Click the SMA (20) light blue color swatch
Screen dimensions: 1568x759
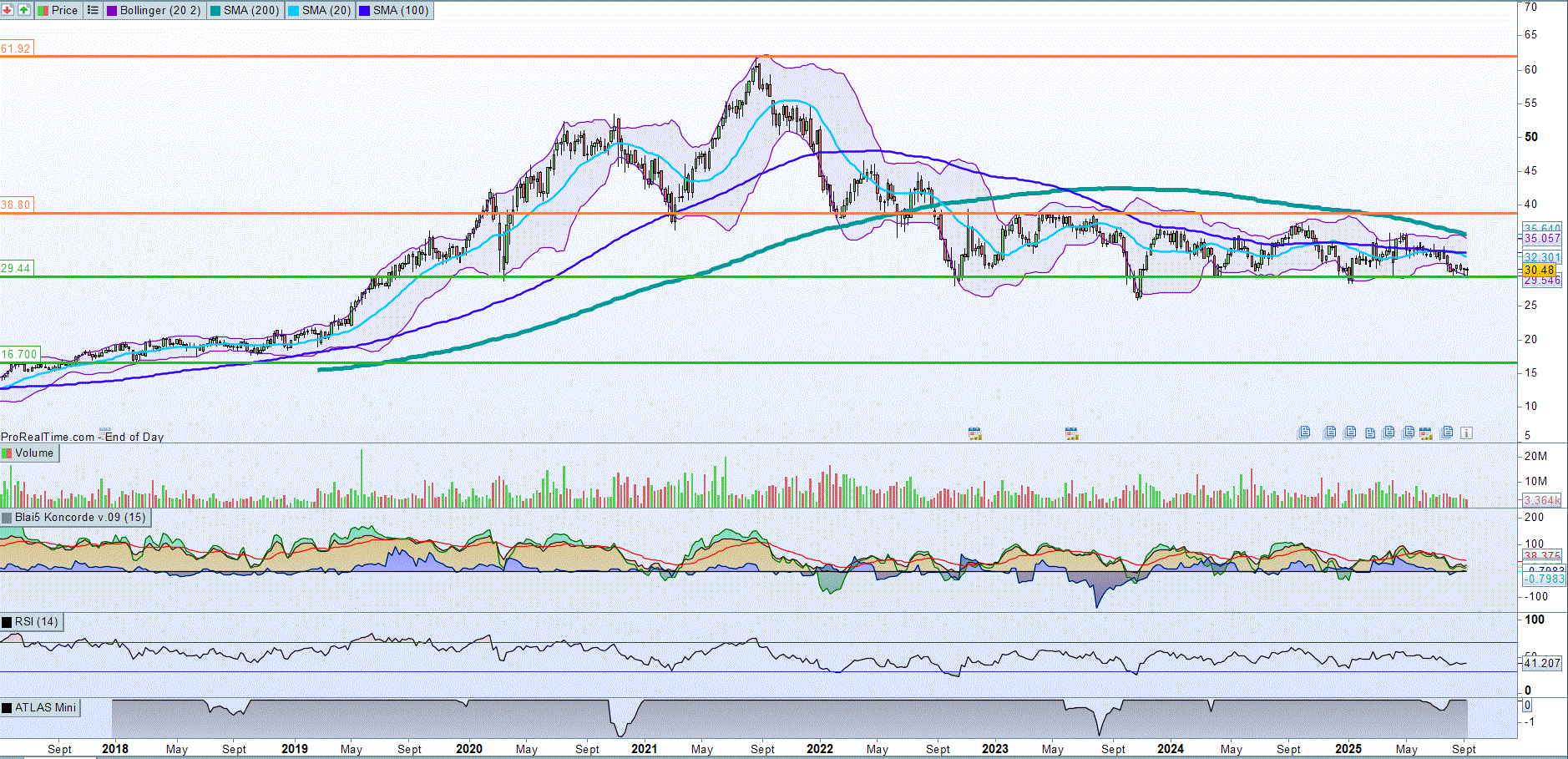[x=293, y=10]
